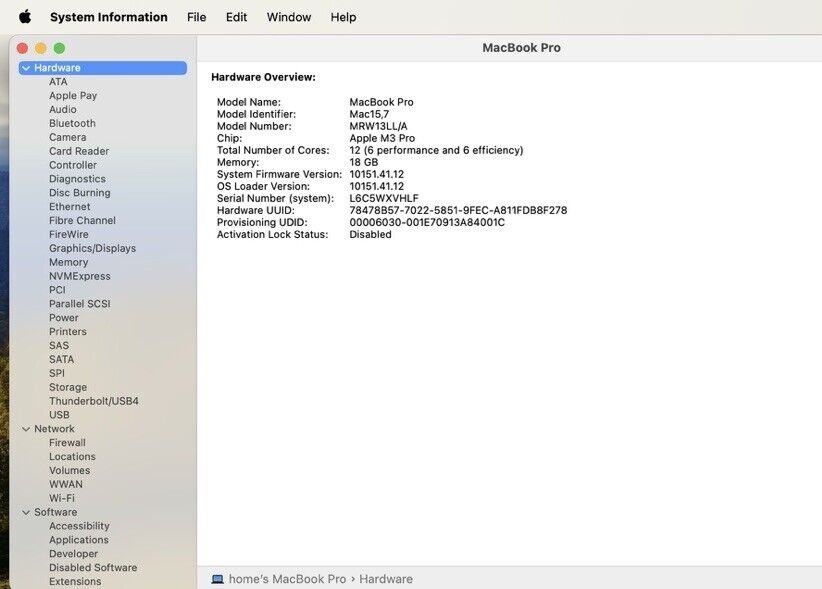Click the laptop icon in path bar
Screen dimensions: 822x589
pos(217,579)
